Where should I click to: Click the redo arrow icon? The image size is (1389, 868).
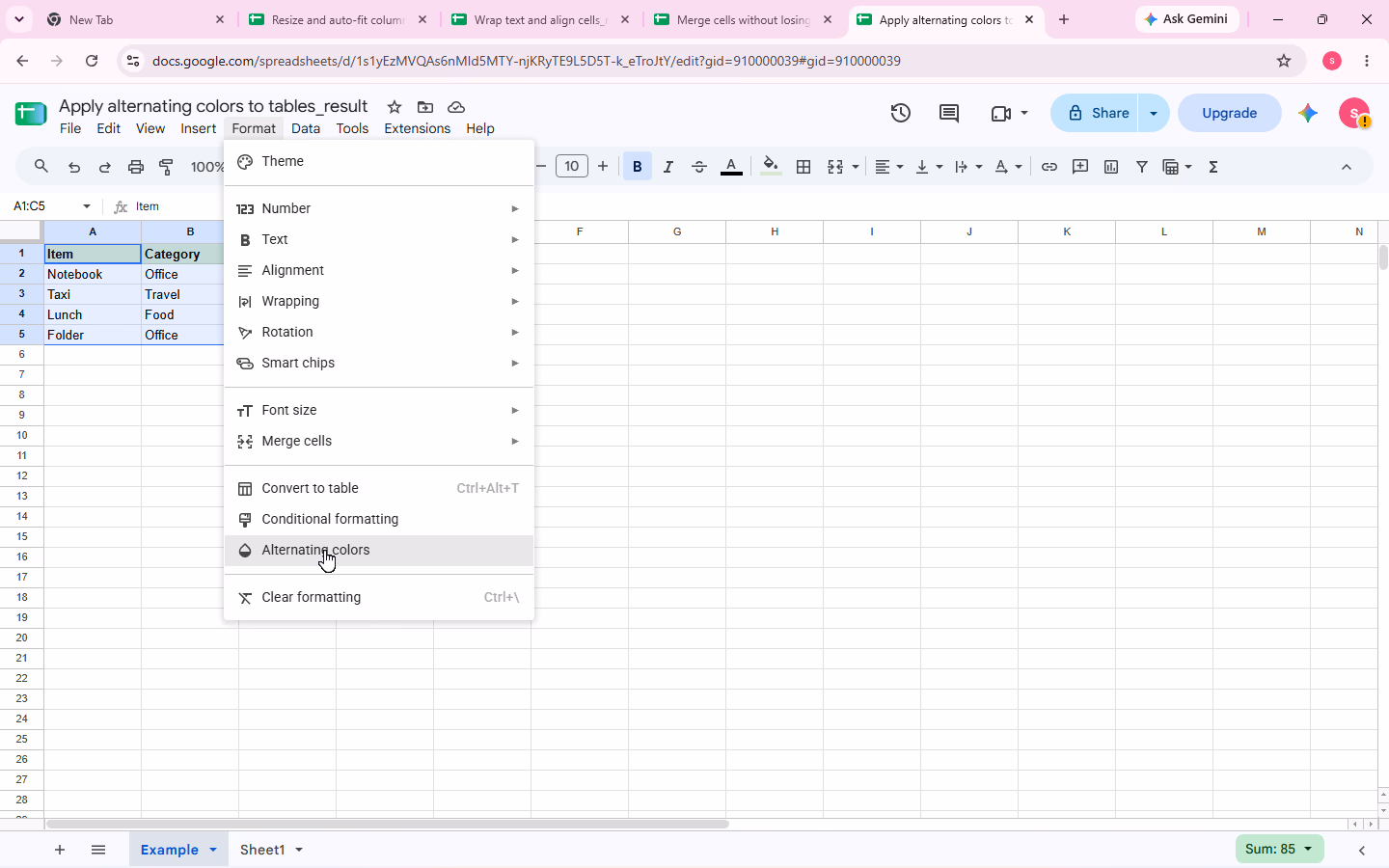105,167
